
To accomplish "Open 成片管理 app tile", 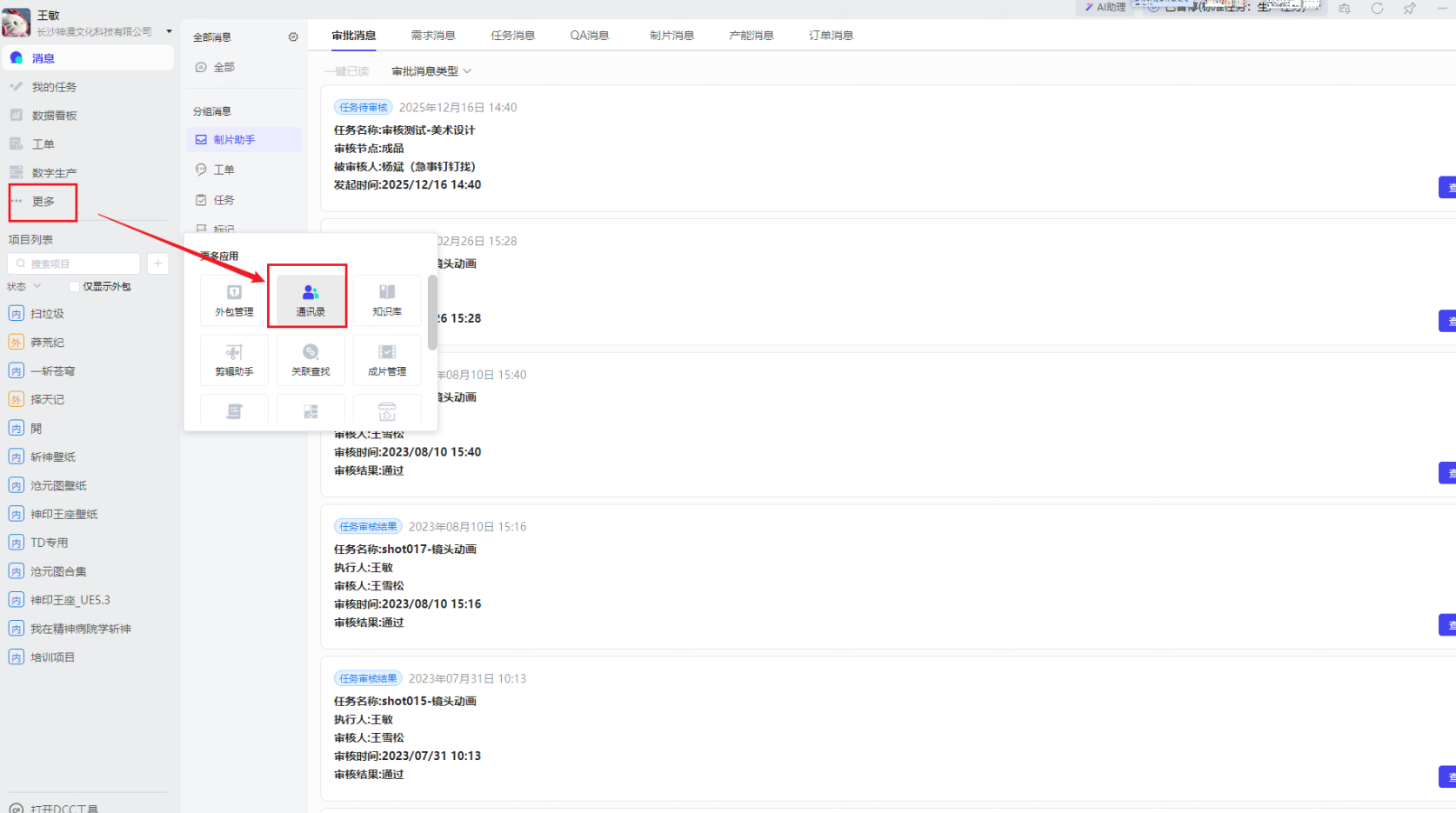I will pos(387,359).
